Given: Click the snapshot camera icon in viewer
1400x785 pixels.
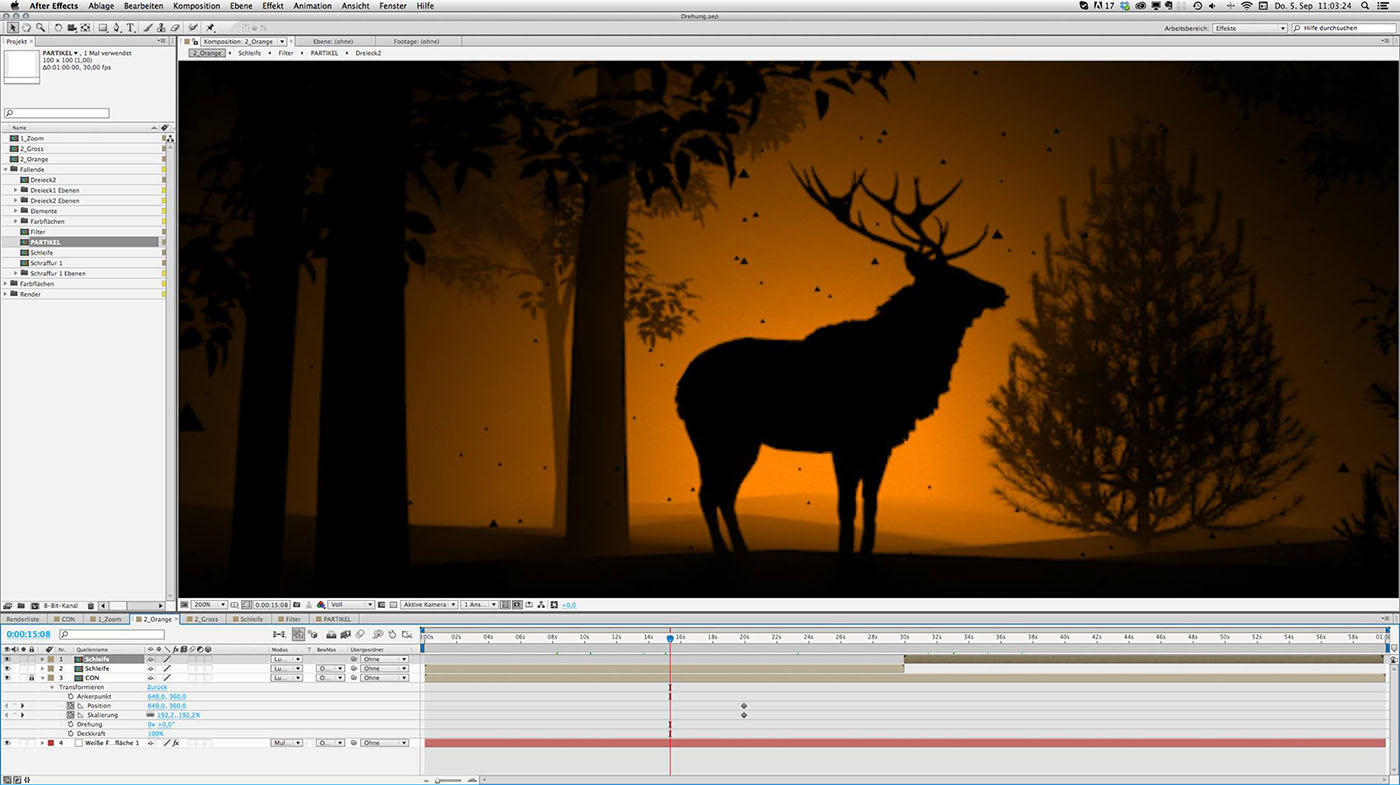Looking at the screenshot, I should 296,605.
